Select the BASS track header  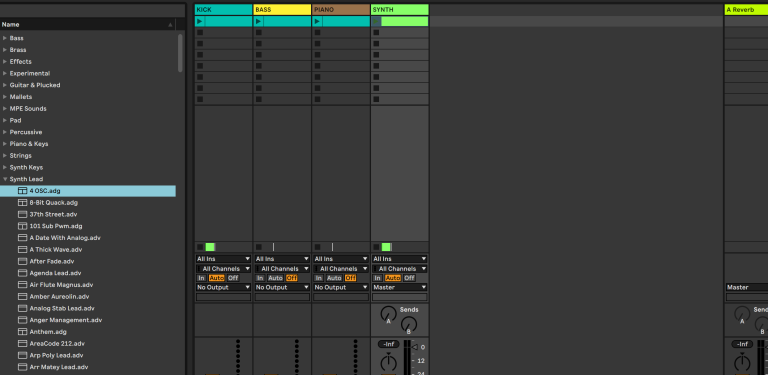(282, 10)
